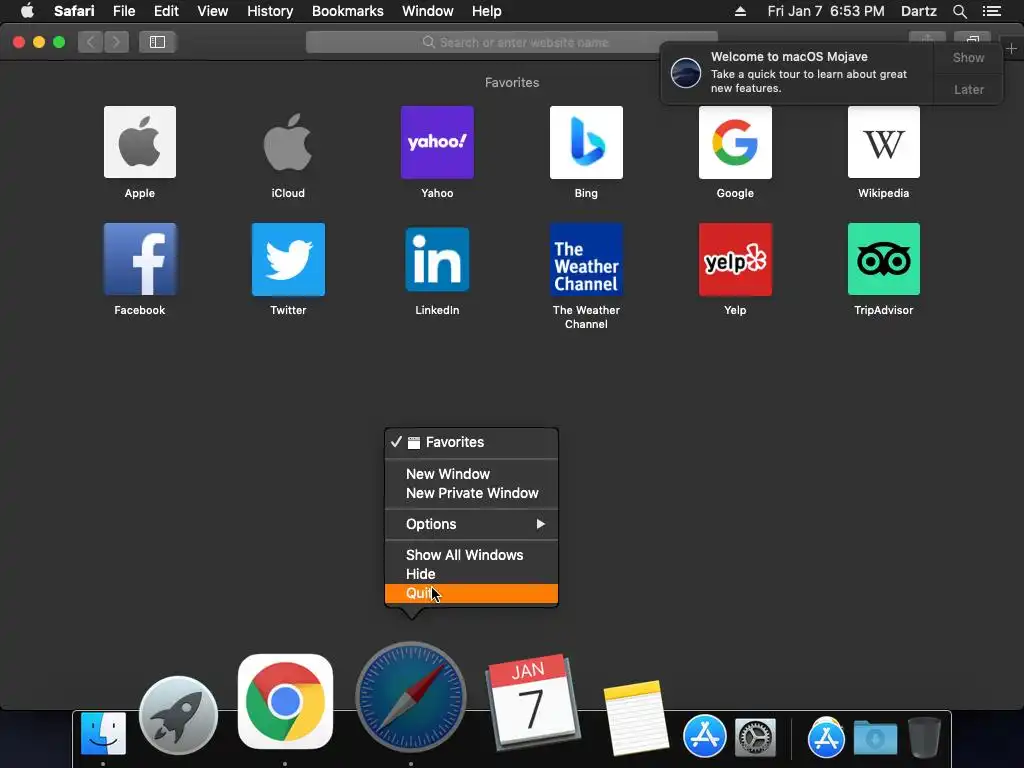1024x768 pixels.
Task: Go forward with the forward arrow
Action: (116, 42)
